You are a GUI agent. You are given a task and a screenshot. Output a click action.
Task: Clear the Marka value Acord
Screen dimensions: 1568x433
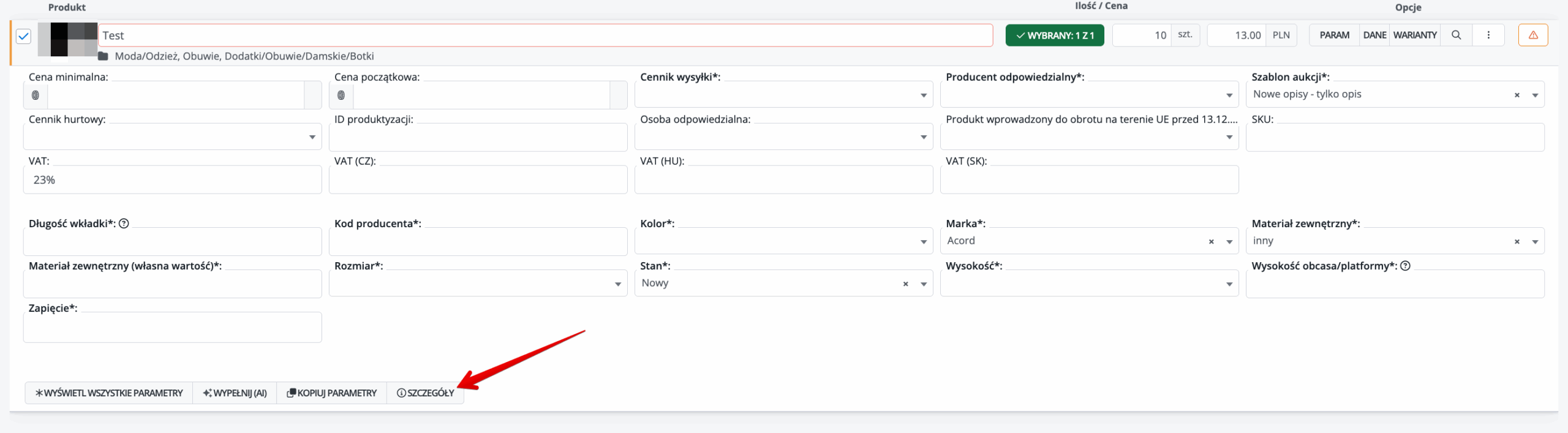click(x=1211, y=242)
